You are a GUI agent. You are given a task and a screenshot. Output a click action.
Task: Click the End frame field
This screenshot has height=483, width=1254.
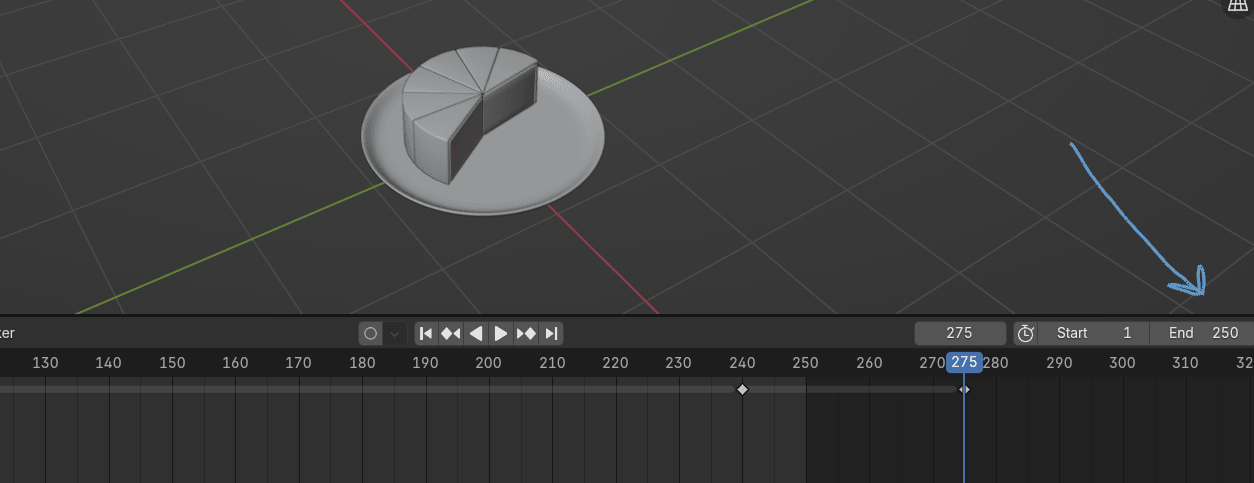click(1203, 333)
